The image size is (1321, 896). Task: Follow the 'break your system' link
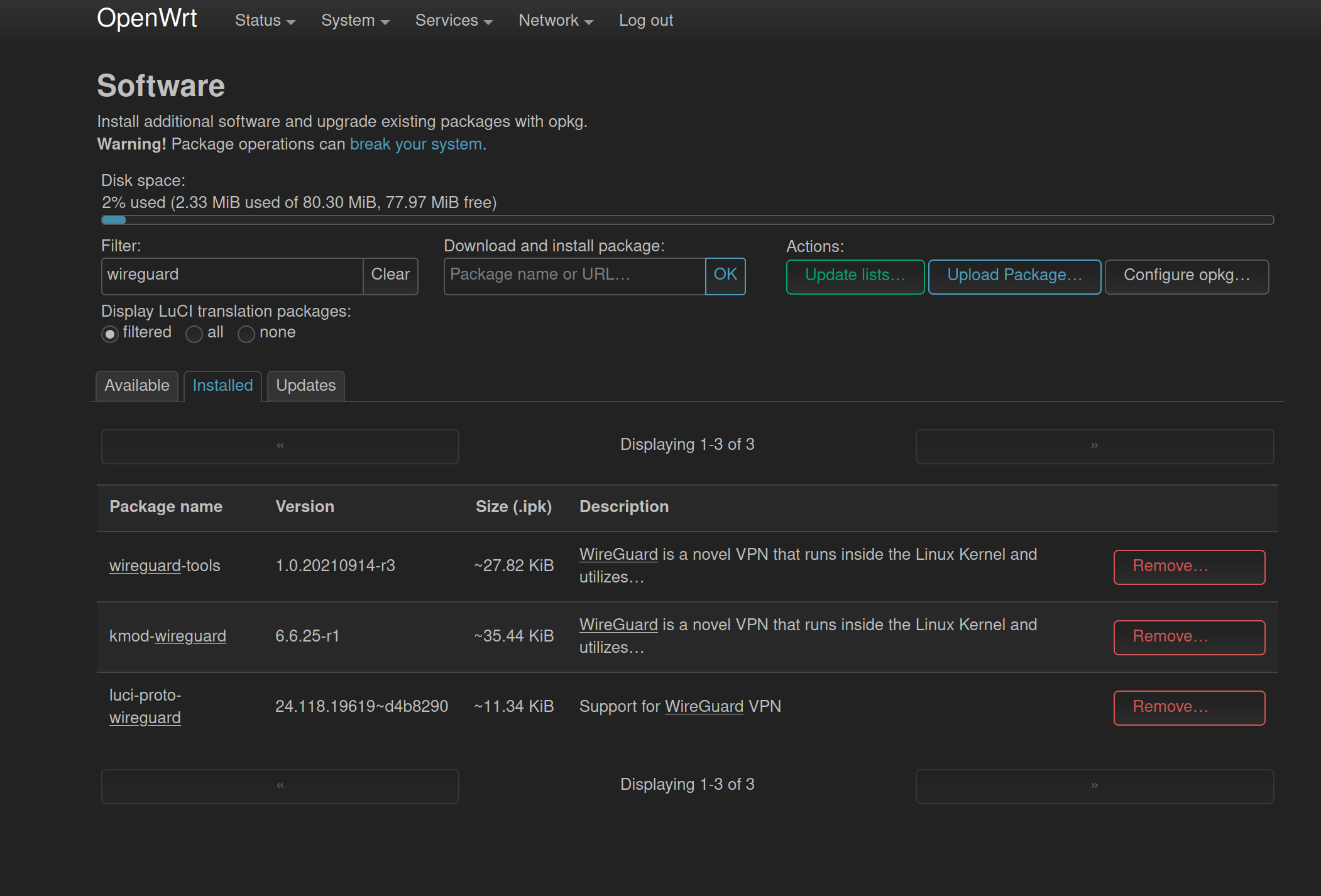tap(416, 144)
